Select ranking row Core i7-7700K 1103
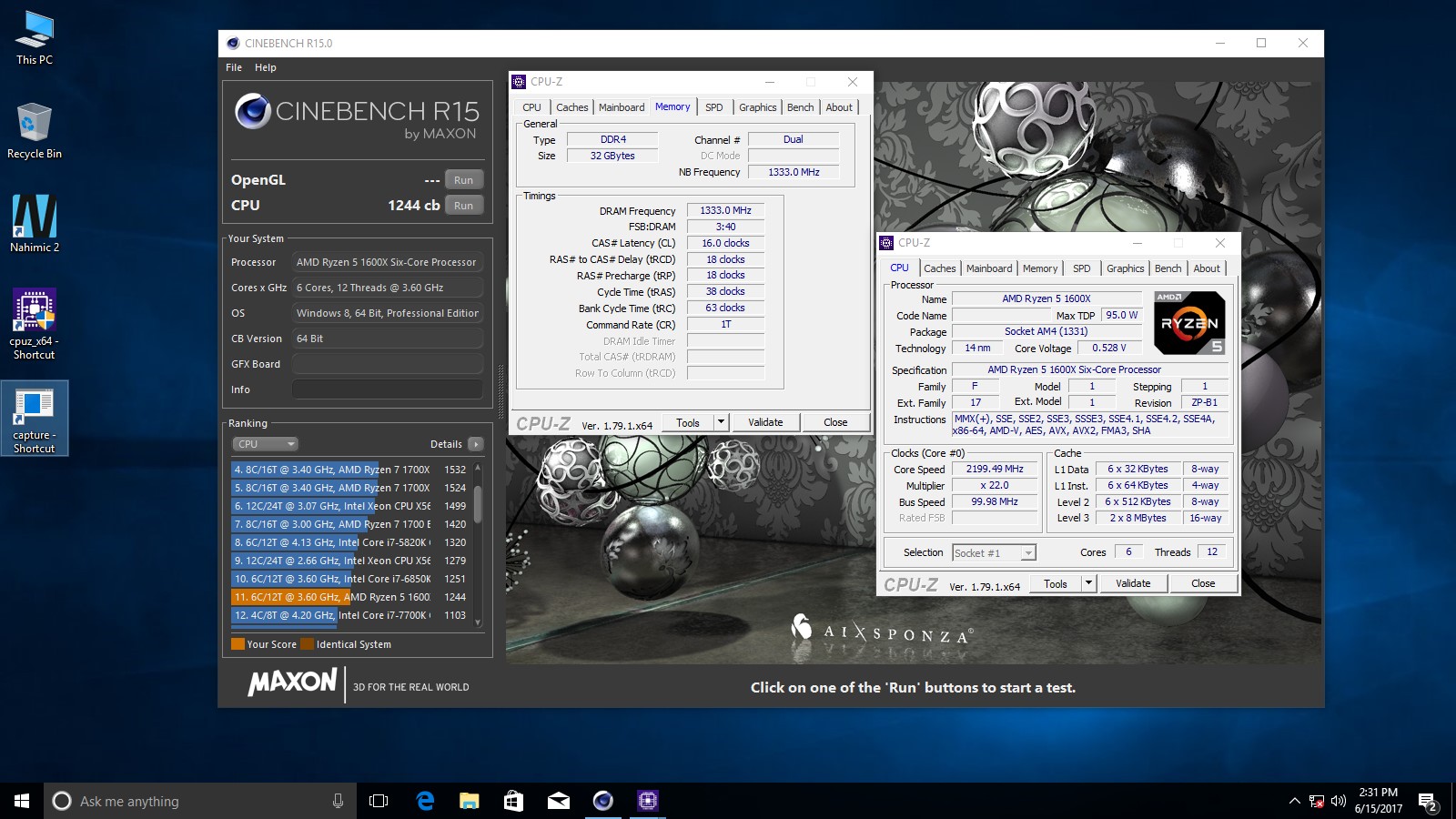Screen dimensions: 1456x819 click(x=350, y=615)
